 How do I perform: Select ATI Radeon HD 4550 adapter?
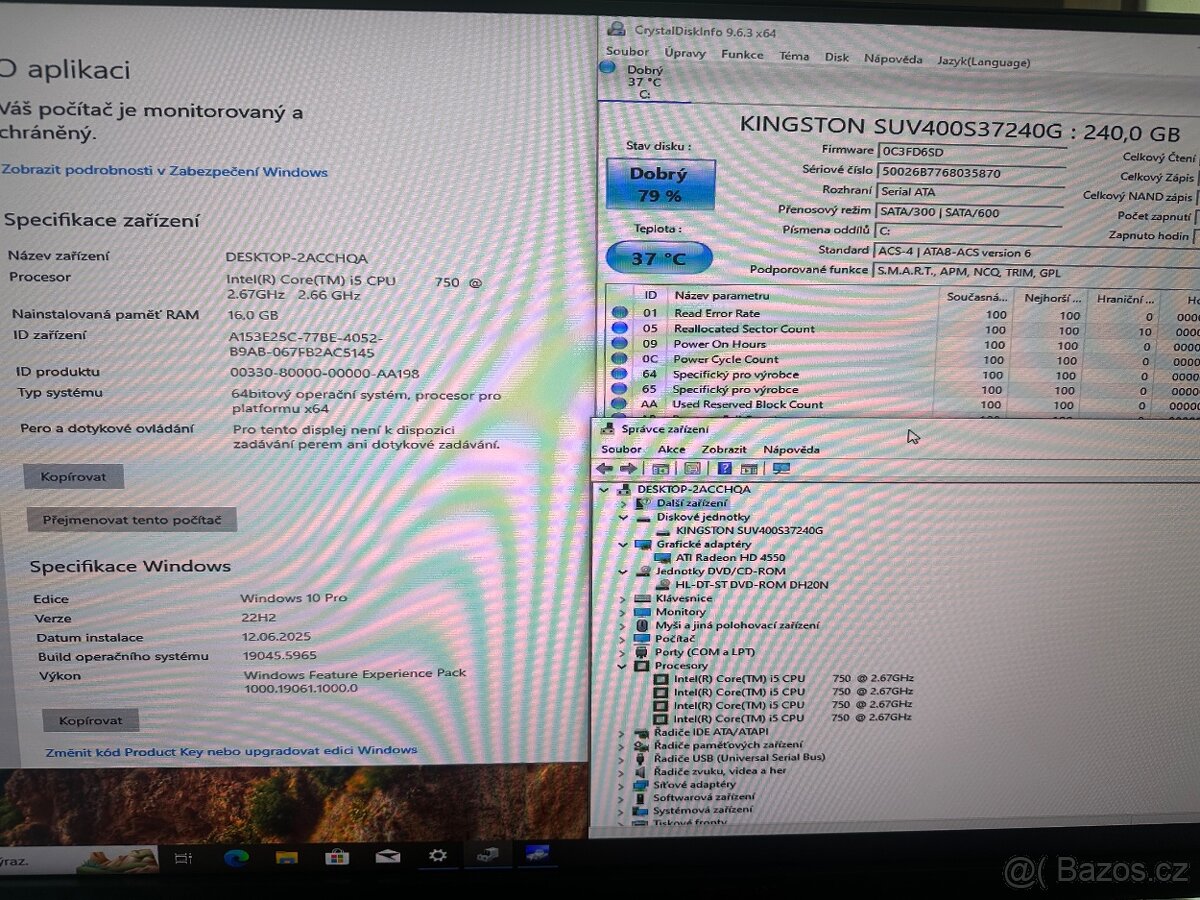730,557
